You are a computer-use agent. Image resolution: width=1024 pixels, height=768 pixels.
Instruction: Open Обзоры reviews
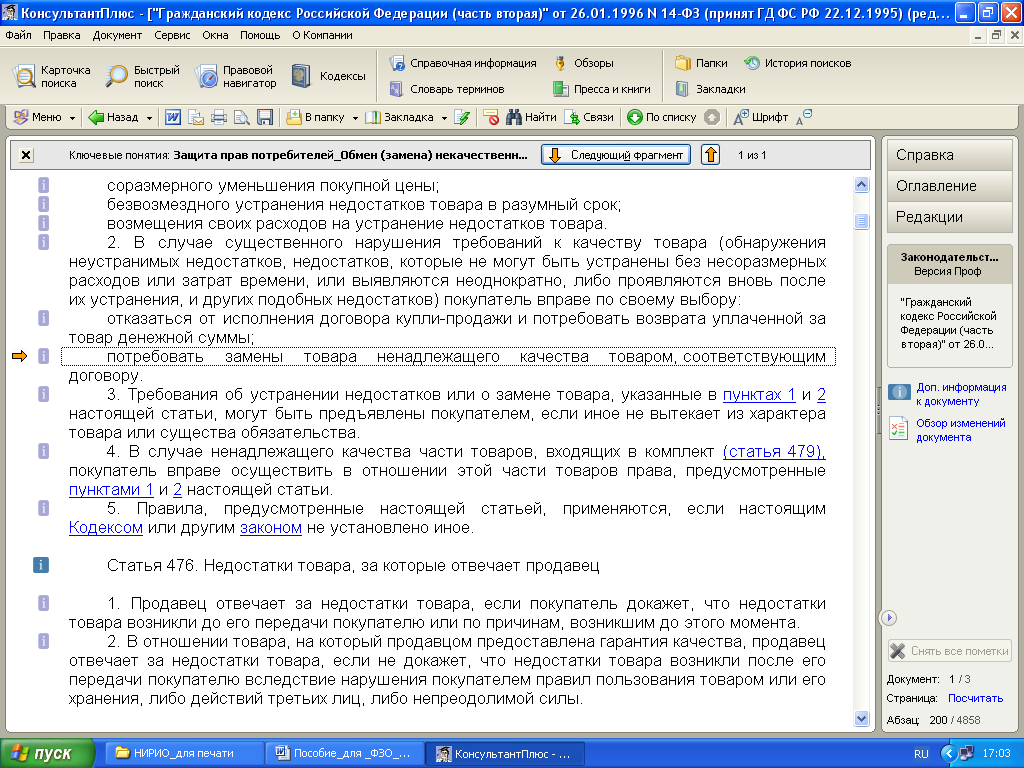pos(583,63)
